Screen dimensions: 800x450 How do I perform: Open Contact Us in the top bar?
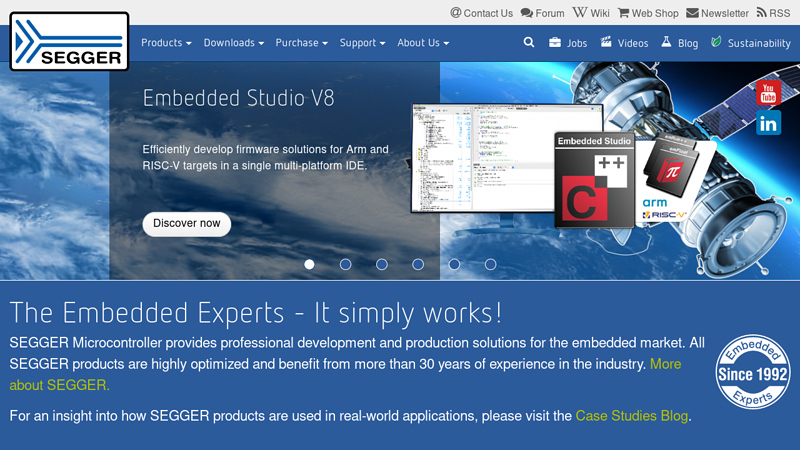click(x=482, y=13)
